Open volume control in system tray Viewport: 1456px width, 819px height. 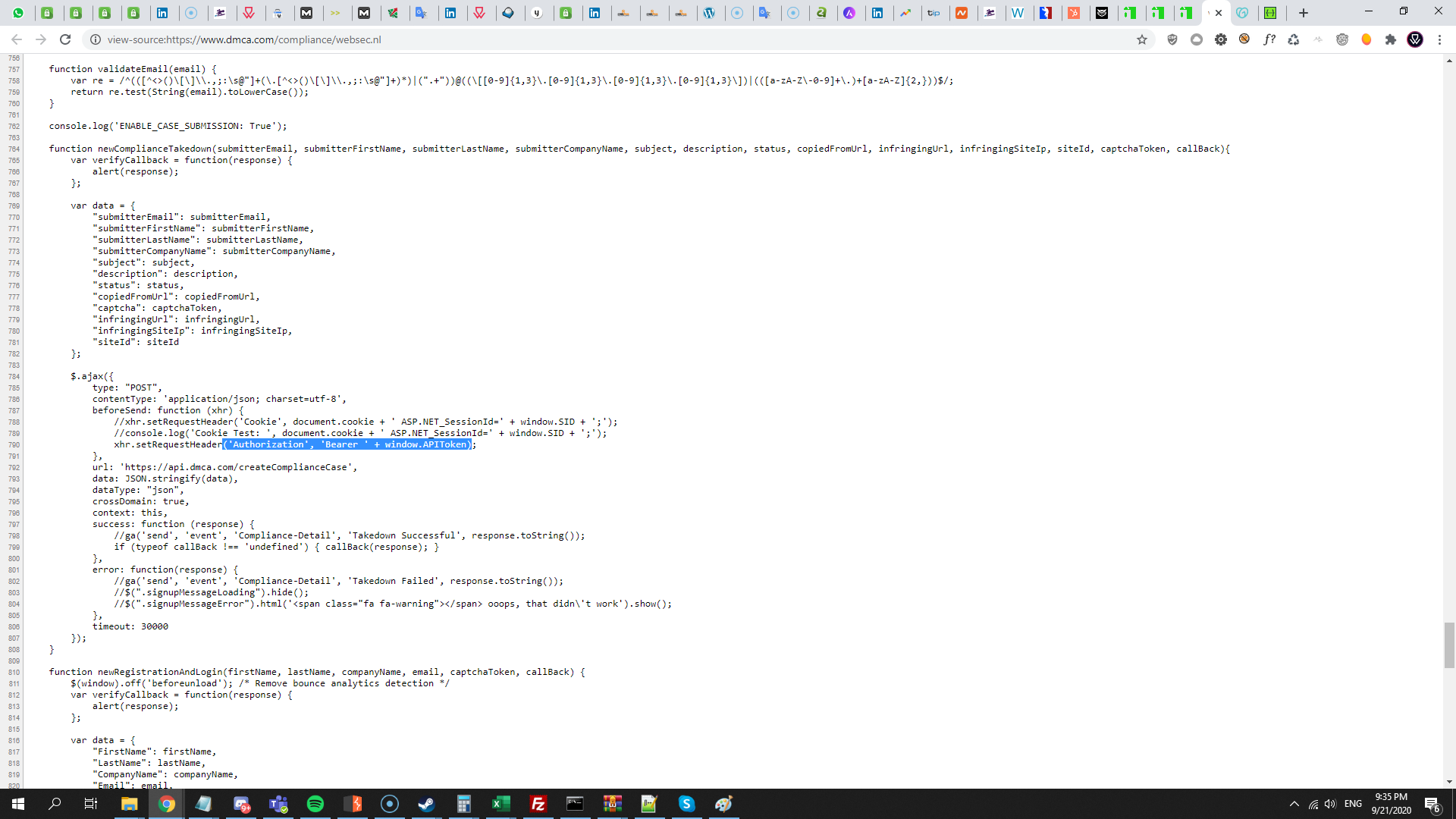(1330, 804)
